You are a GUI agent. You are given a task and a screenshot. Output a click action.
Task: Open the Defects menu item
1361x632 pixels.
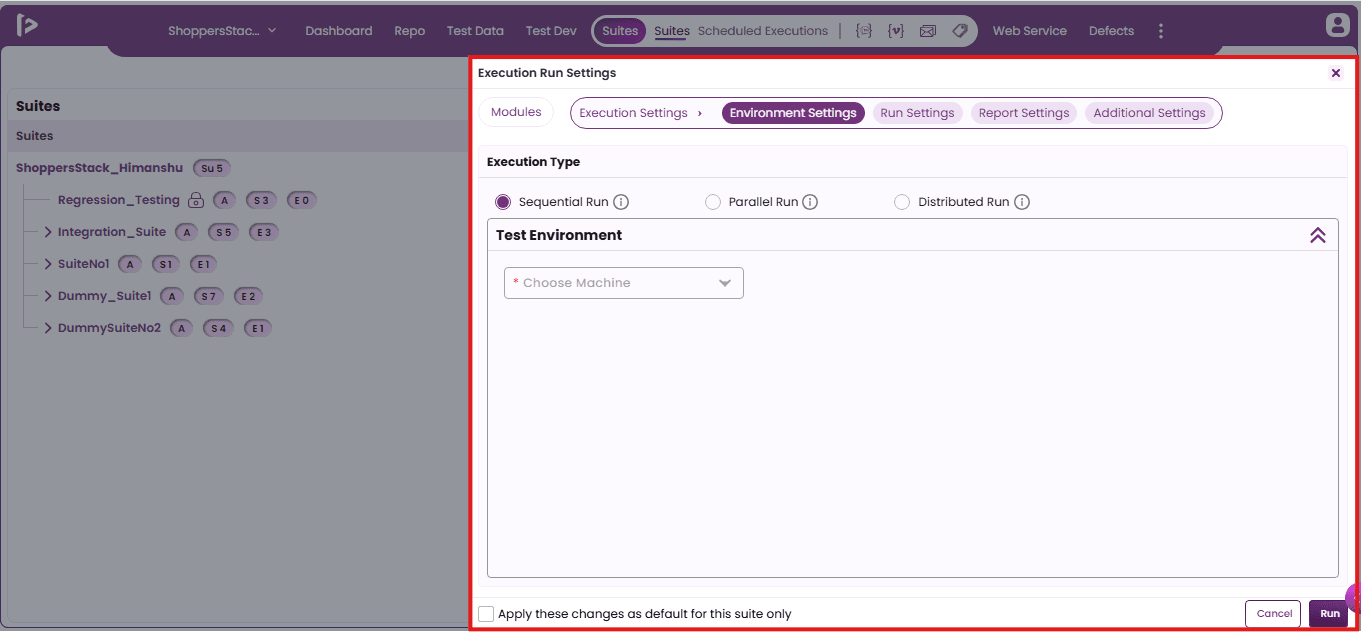[1111, 31]
